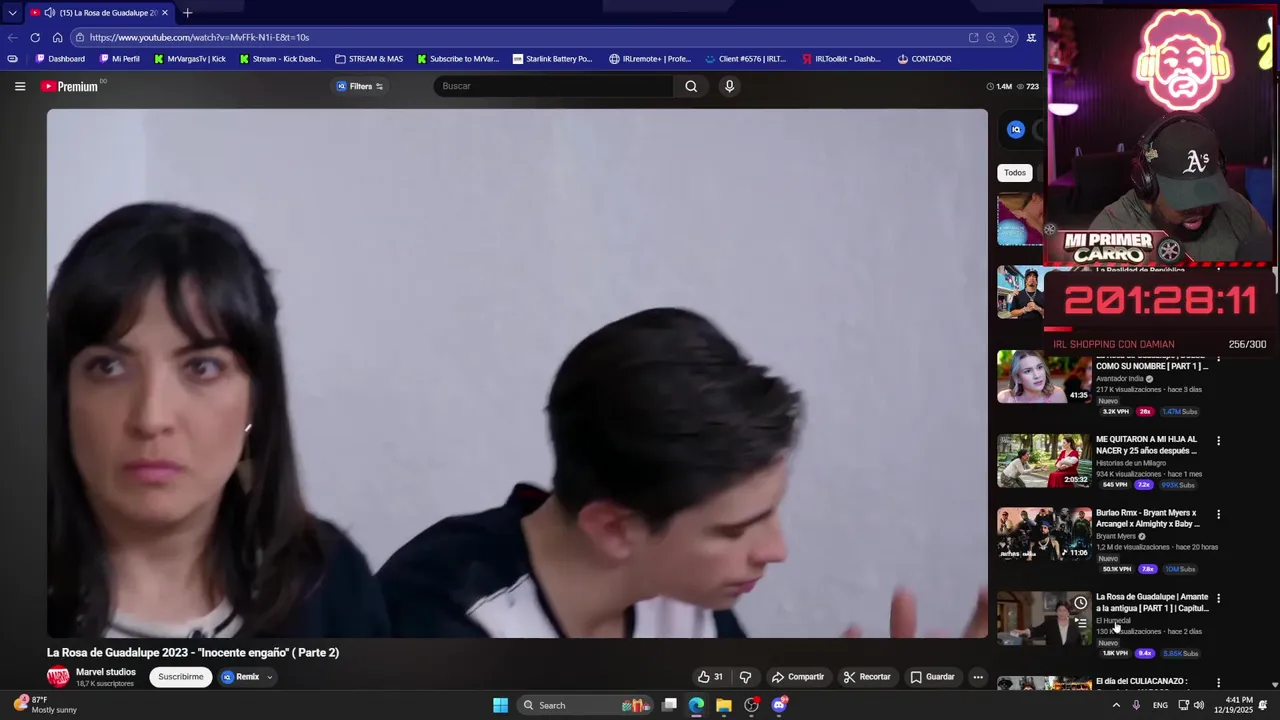Click the search magnifier button
Screen dimensions: 1280x720
pos(691,86)
